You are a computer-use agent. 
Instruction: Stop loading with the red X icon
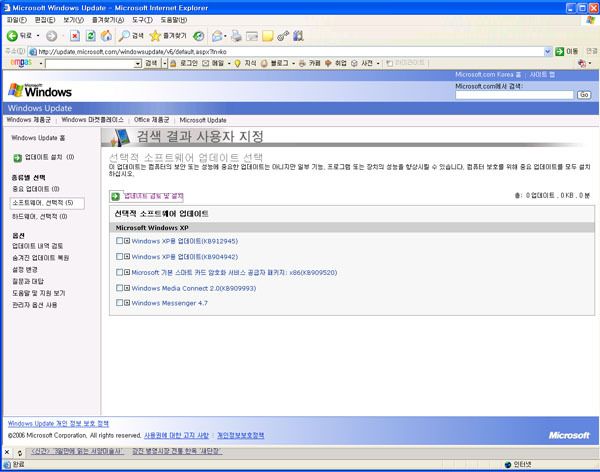coord(75,36)
